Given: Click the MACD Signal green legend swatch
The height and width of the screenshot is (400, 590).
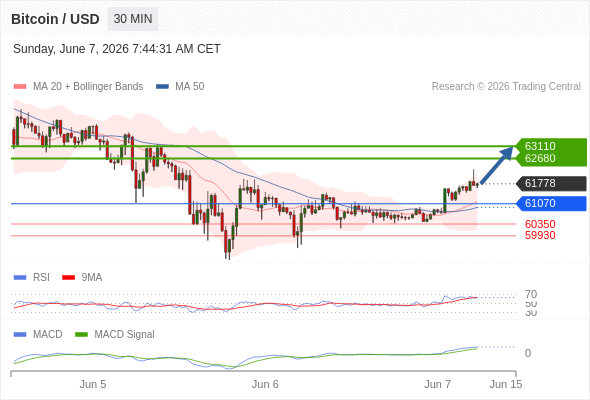Looking at the screenshot, I should [81, 335].
